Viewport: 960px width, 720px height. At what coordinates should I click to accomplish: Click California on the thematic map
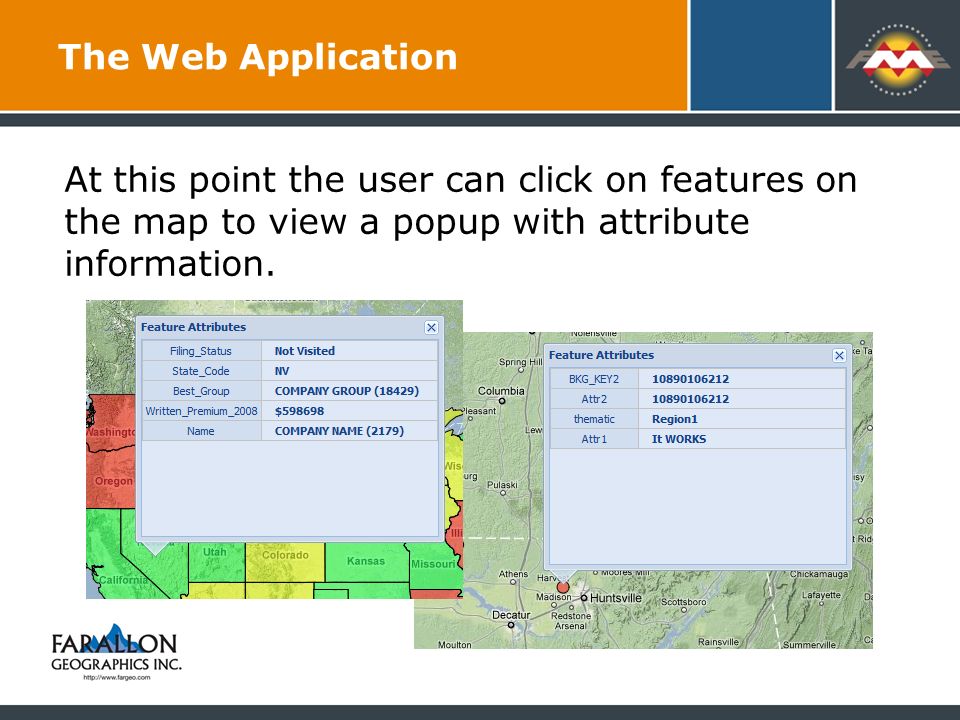pos(122,579)
